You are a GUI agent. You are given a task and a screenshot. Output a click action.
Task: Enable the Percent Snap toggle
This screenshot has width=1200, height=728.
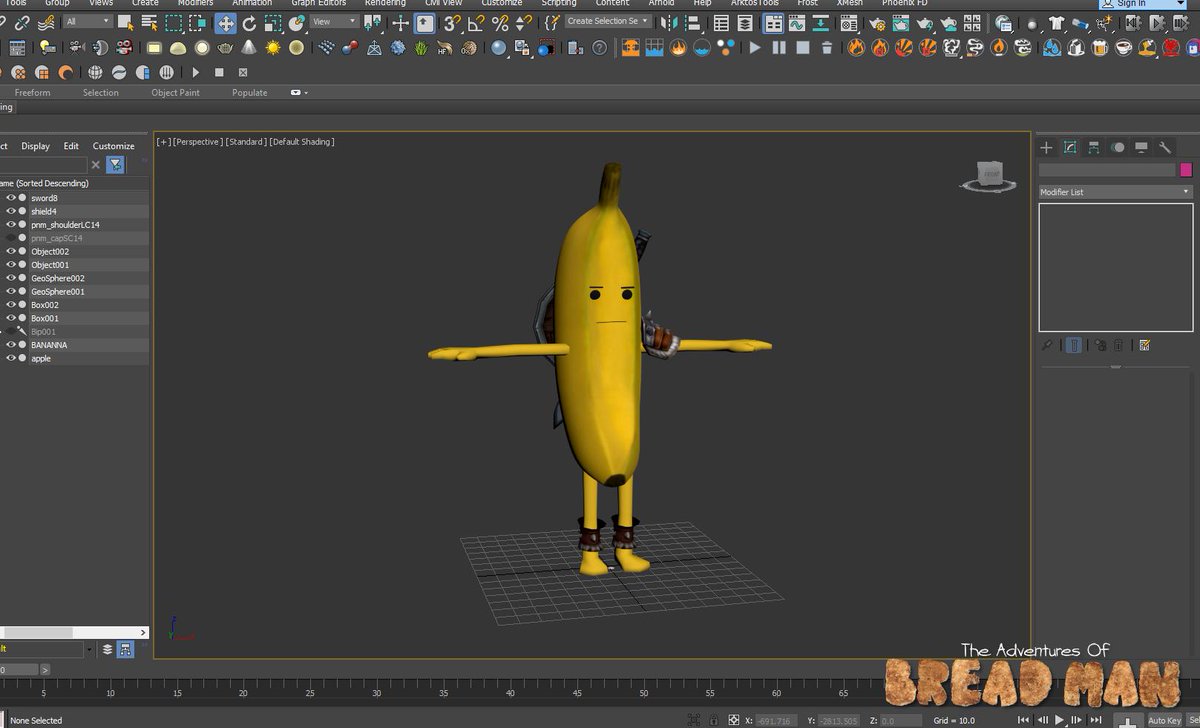(x=500, y=23)
